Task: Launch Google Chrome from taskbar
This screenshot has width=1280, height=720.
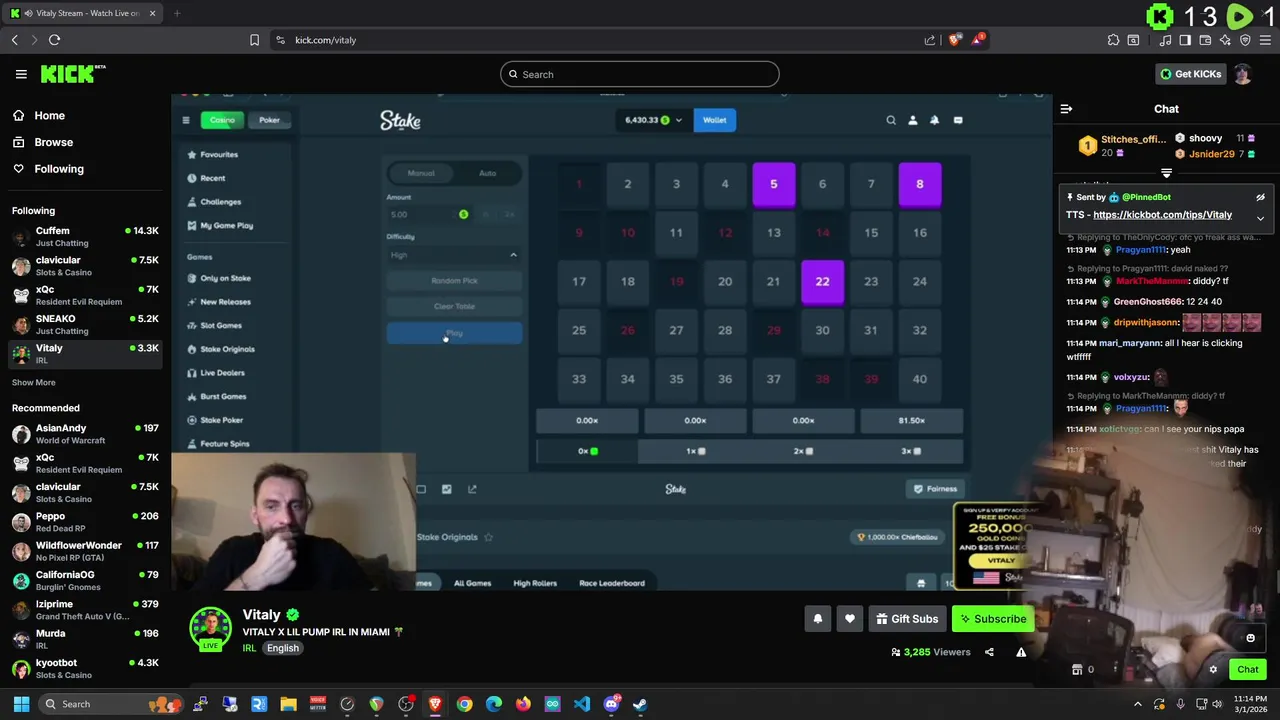Action: pos(464,704)
